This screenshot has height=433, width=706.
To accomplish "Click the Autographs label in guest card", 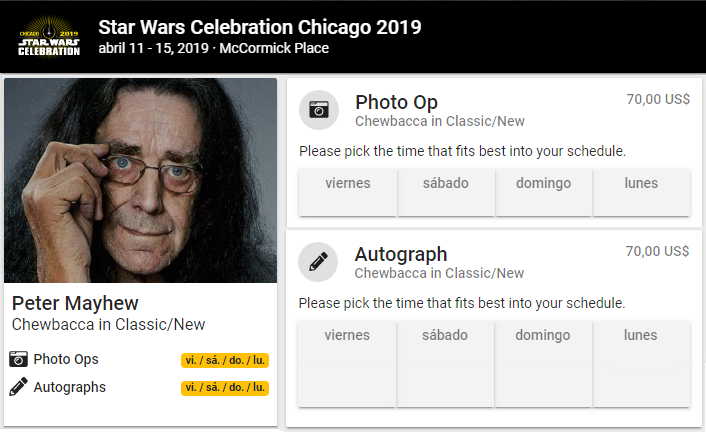I will (69, 387).
